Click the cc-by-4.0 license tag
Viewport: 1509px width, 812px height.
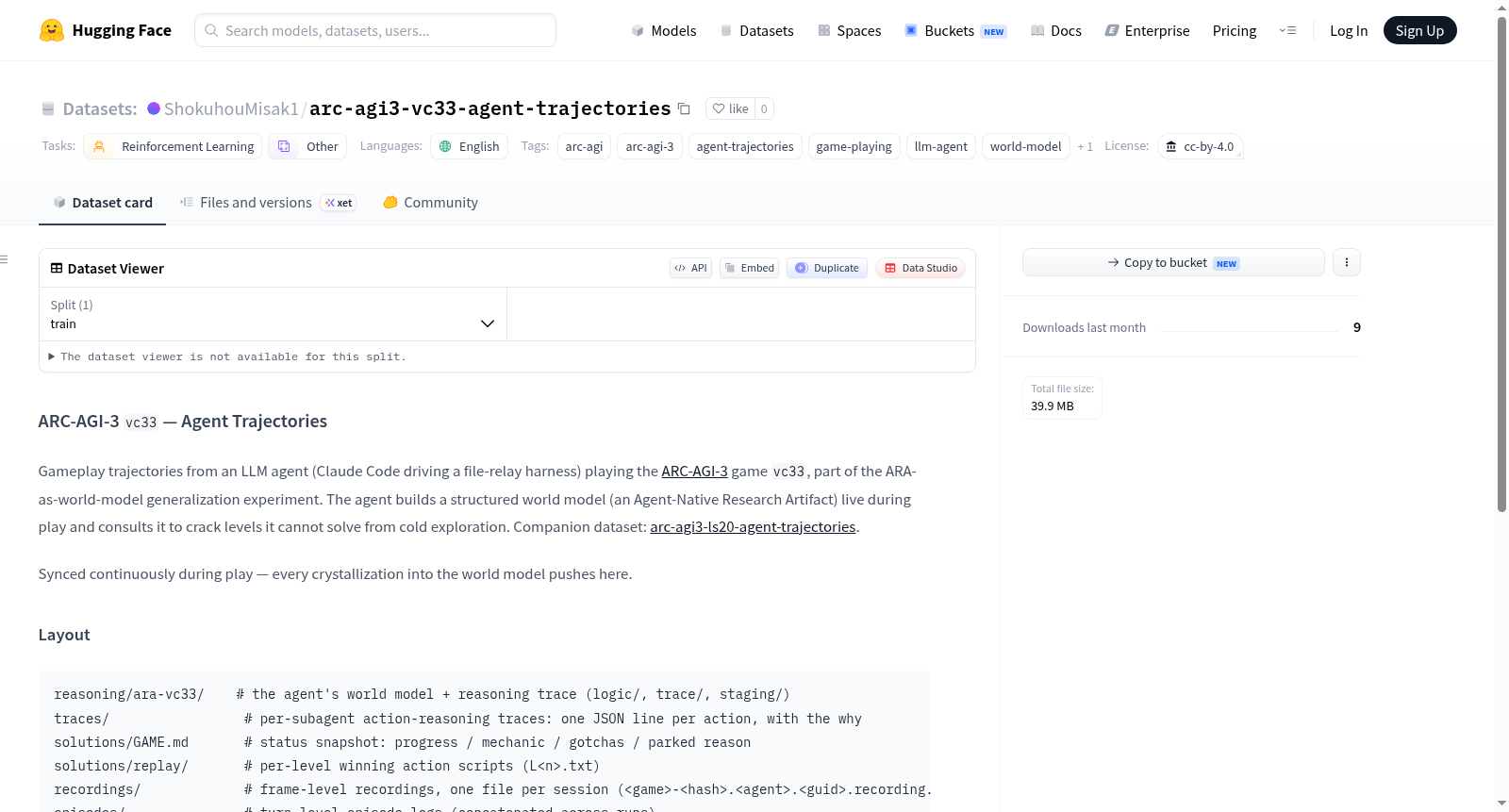pyautogui.click(x=1200, y=146)
